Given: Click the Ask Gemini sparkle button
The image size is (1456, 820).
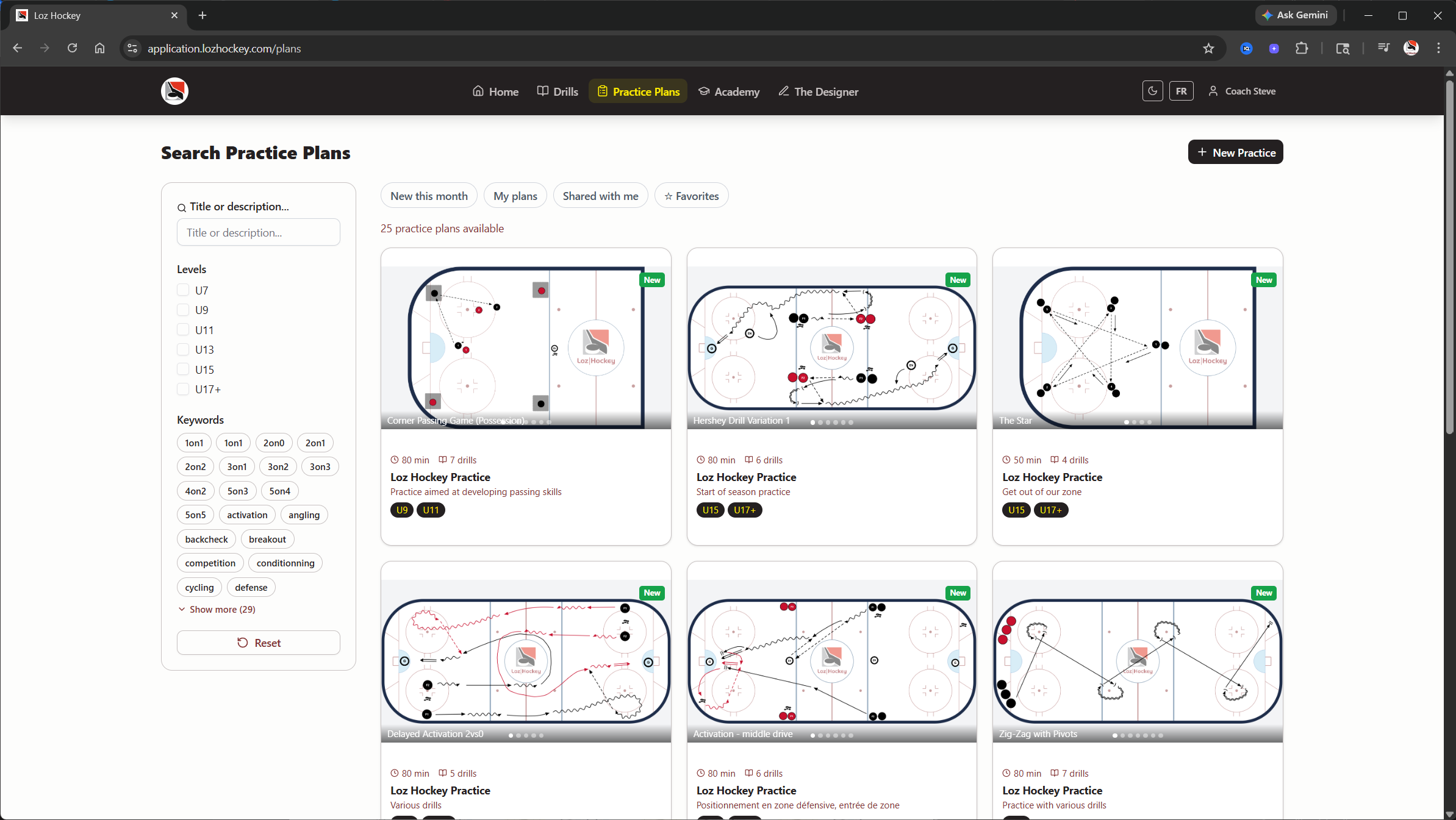Looking at the screenshot, I should 1296,15.
